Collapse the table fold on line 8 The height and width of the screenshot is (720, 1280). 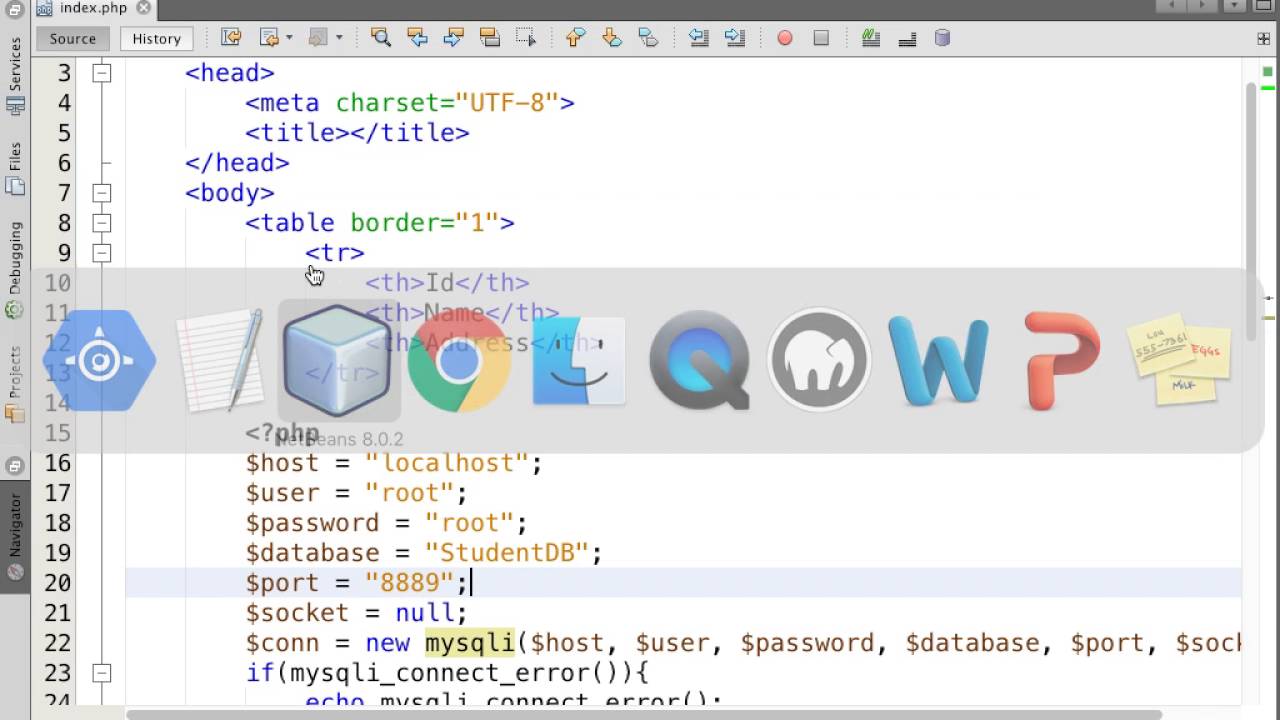point(101,223)
